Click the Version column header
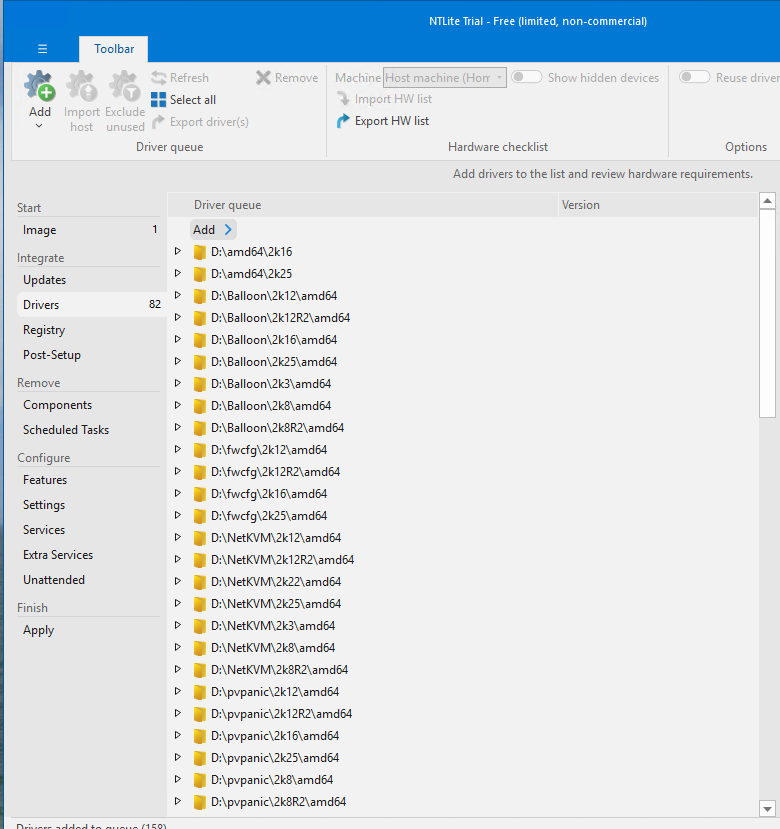 point(658,205)
